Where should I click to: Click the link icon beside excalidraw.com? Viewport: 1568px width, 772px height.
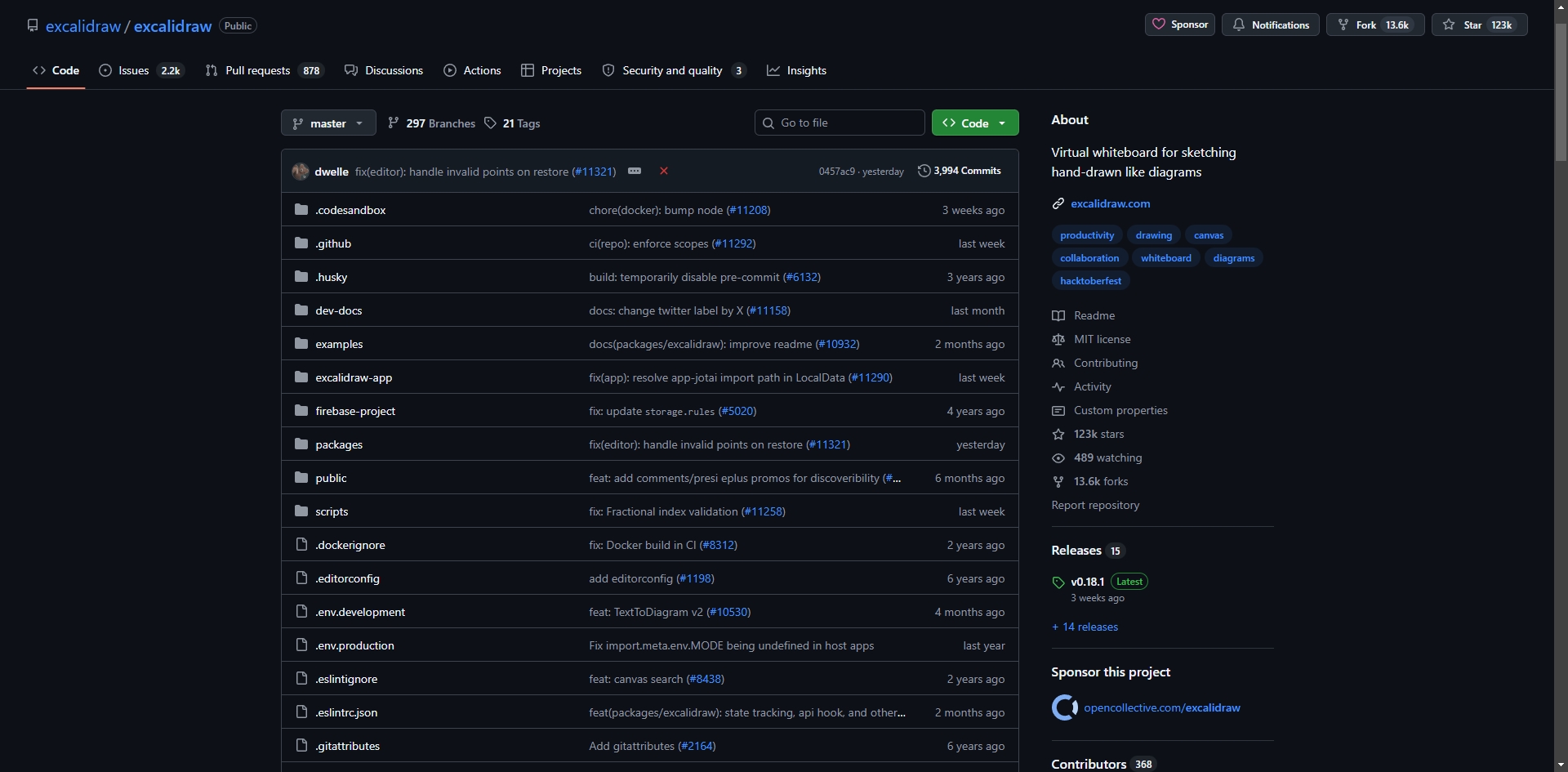coord(1058,203)
